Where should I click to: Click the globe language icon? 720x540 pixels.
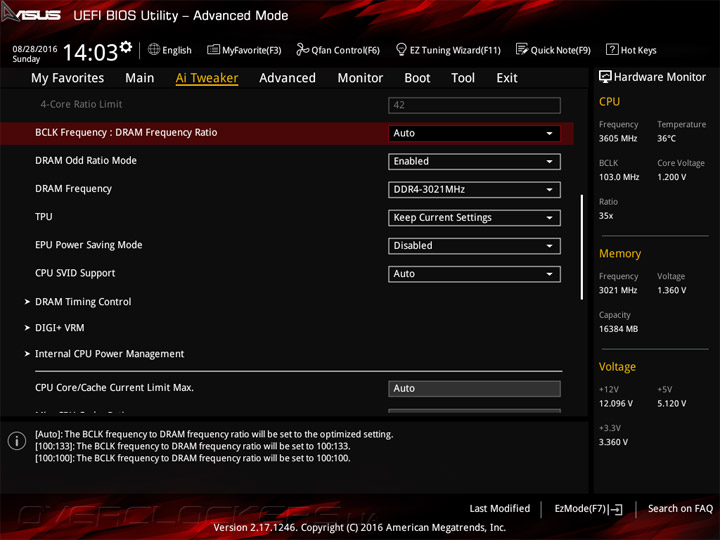(x=154, y=49)
